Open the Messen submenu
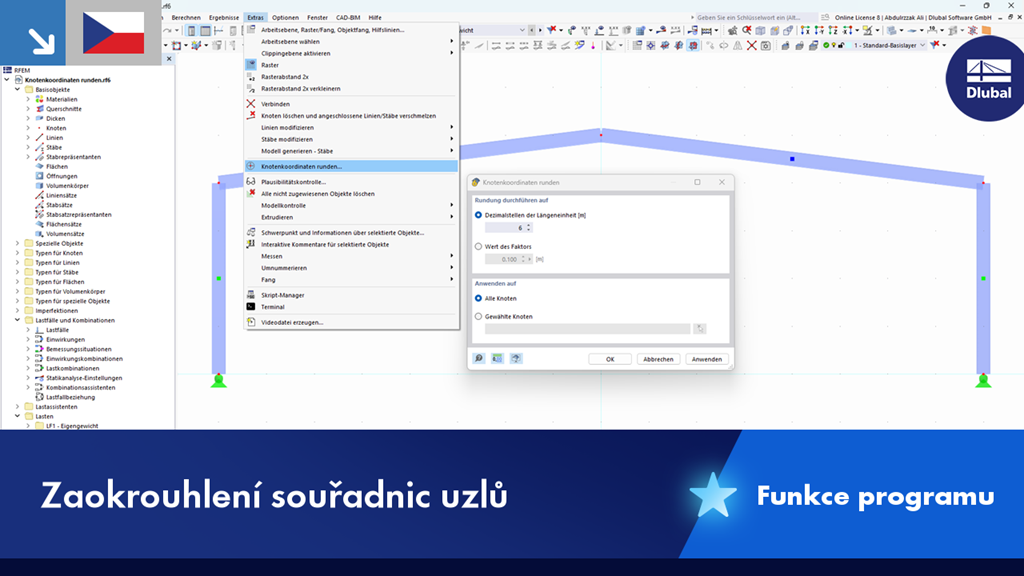Image resolution: width=1024 pixels, height=576 pixels. point(351,256)
